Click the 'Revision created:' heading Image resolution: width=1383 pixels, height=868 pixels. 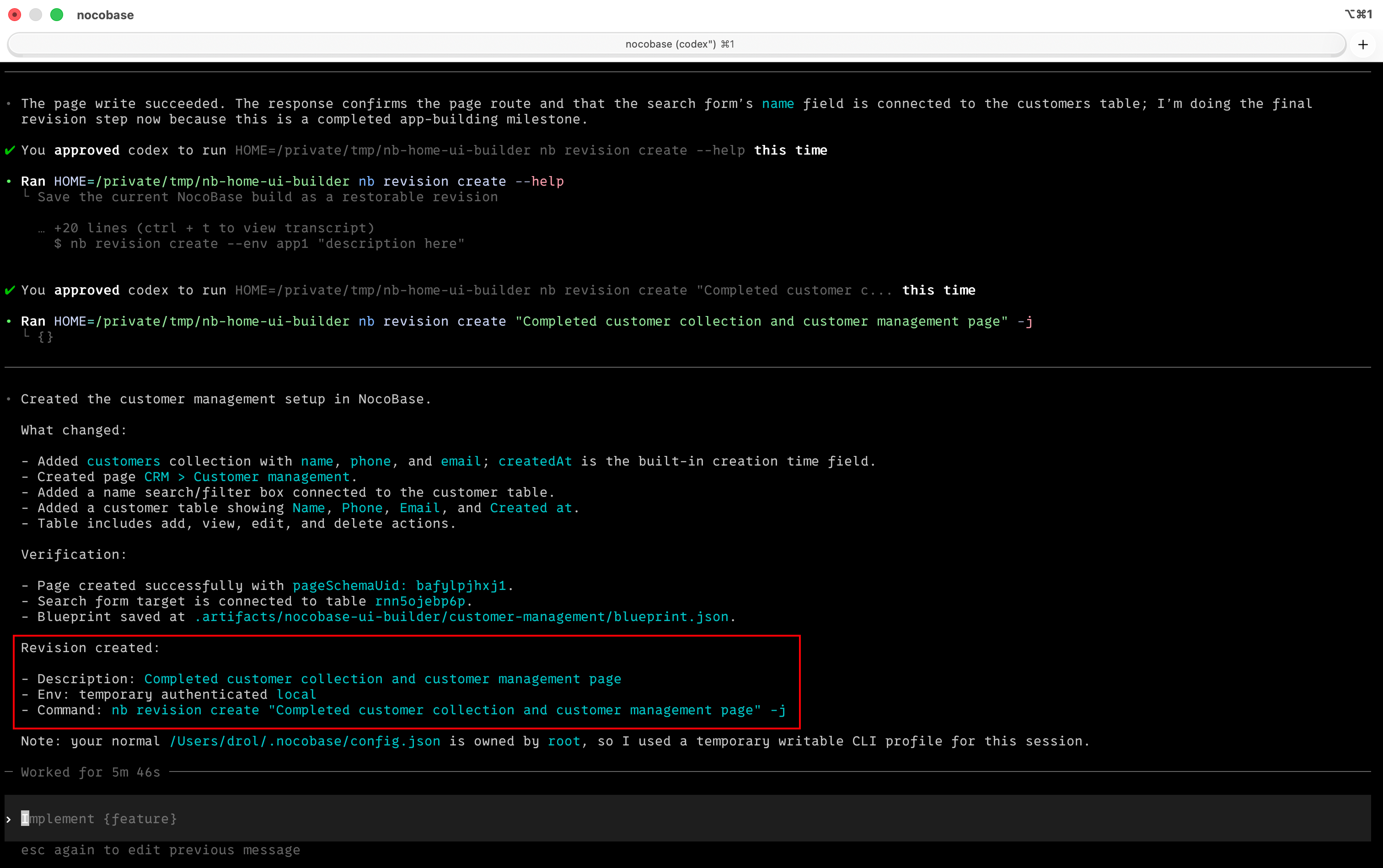point(91,648)
